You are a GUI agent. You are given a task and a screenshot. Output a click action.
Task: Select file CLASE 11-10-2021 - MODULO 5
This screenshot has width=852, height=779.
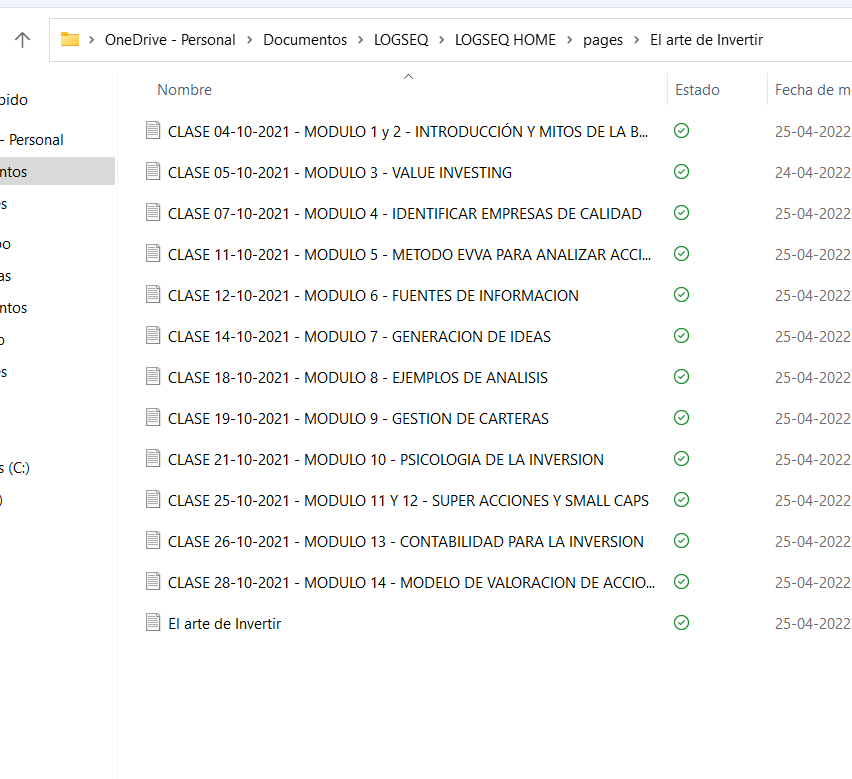tap(409, 255)
